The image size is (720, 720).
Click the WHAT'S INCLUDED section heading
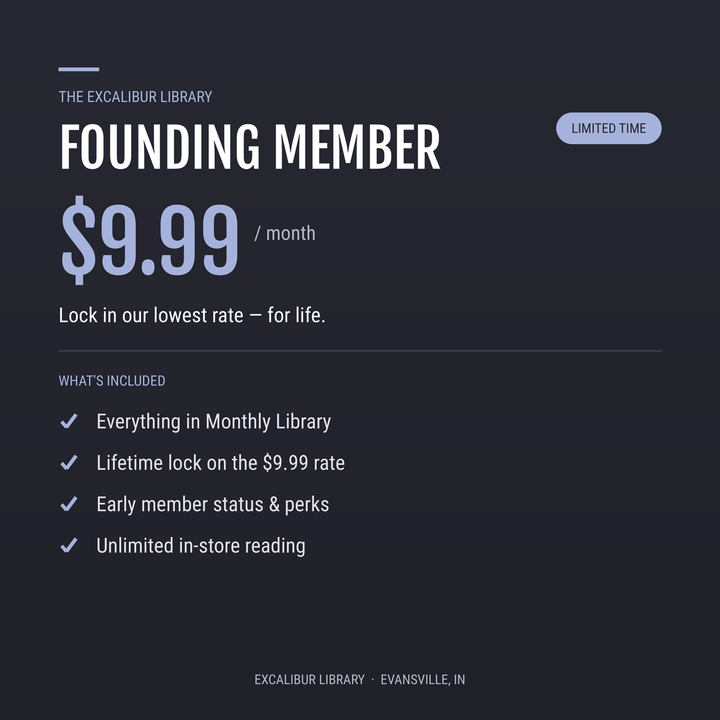pyautogui.click(x=112, y=381)
